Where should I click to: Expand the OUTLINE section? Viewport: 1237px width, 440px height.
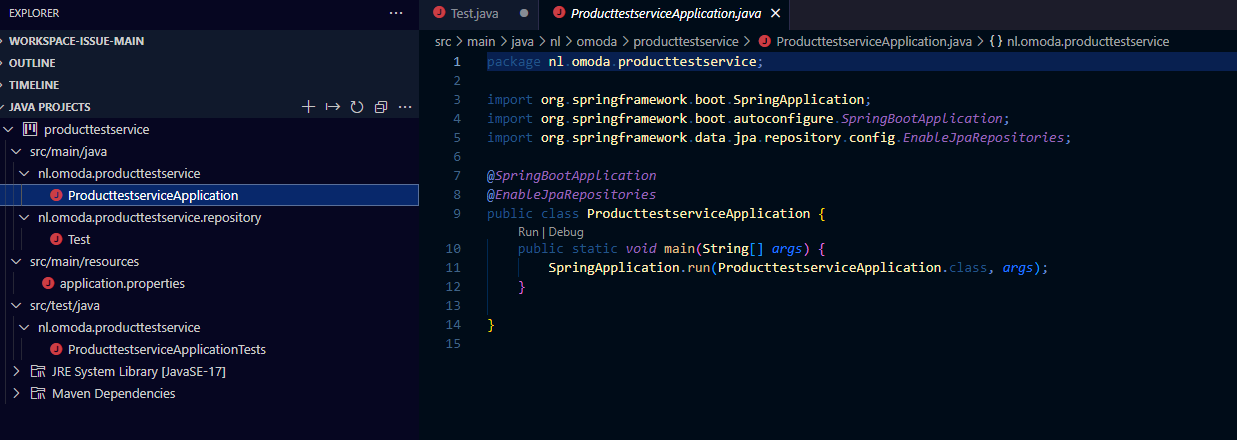click(30, 63)
